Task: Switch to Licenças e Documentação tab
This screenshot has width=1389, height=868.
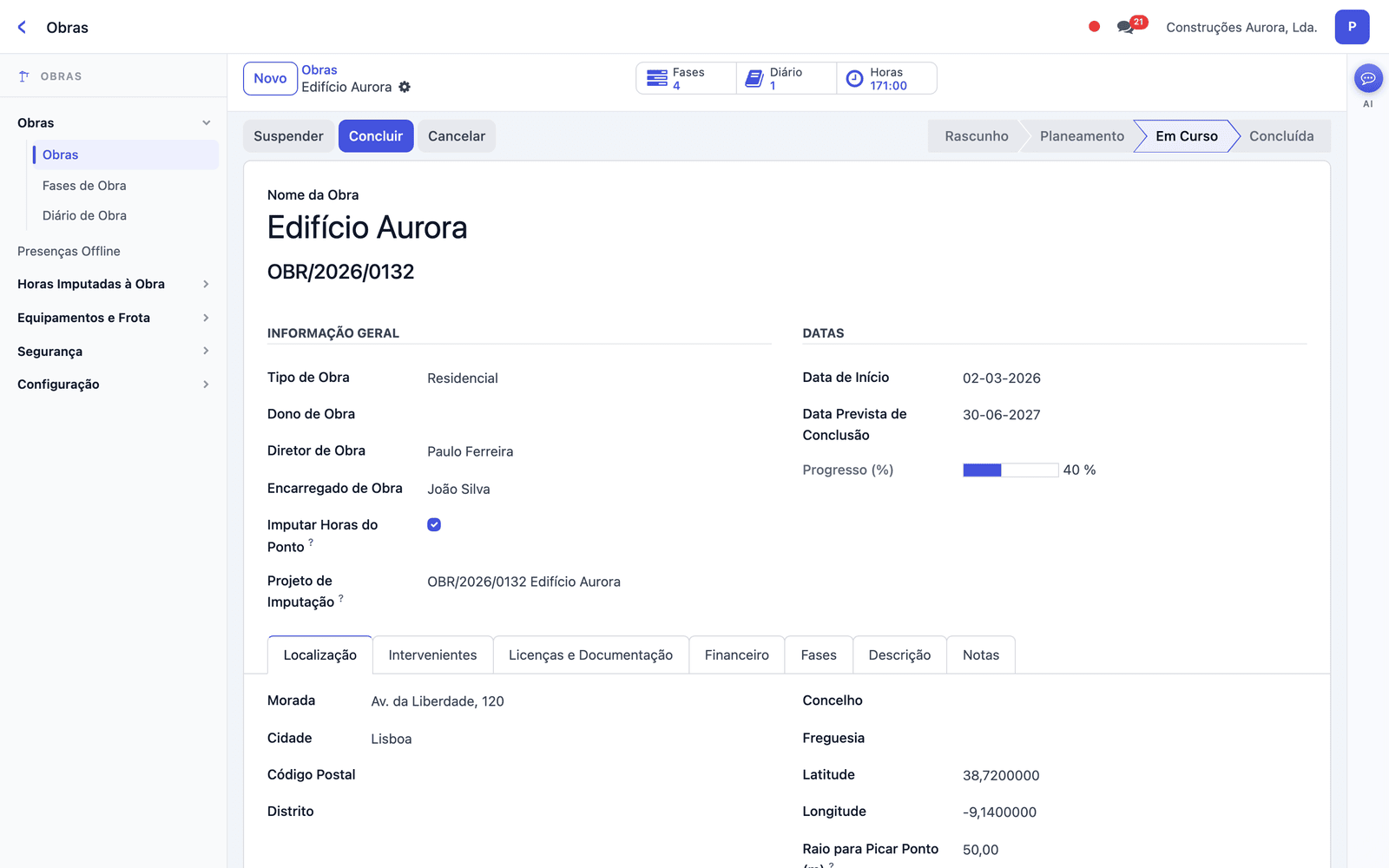Action: click(590, 655)
